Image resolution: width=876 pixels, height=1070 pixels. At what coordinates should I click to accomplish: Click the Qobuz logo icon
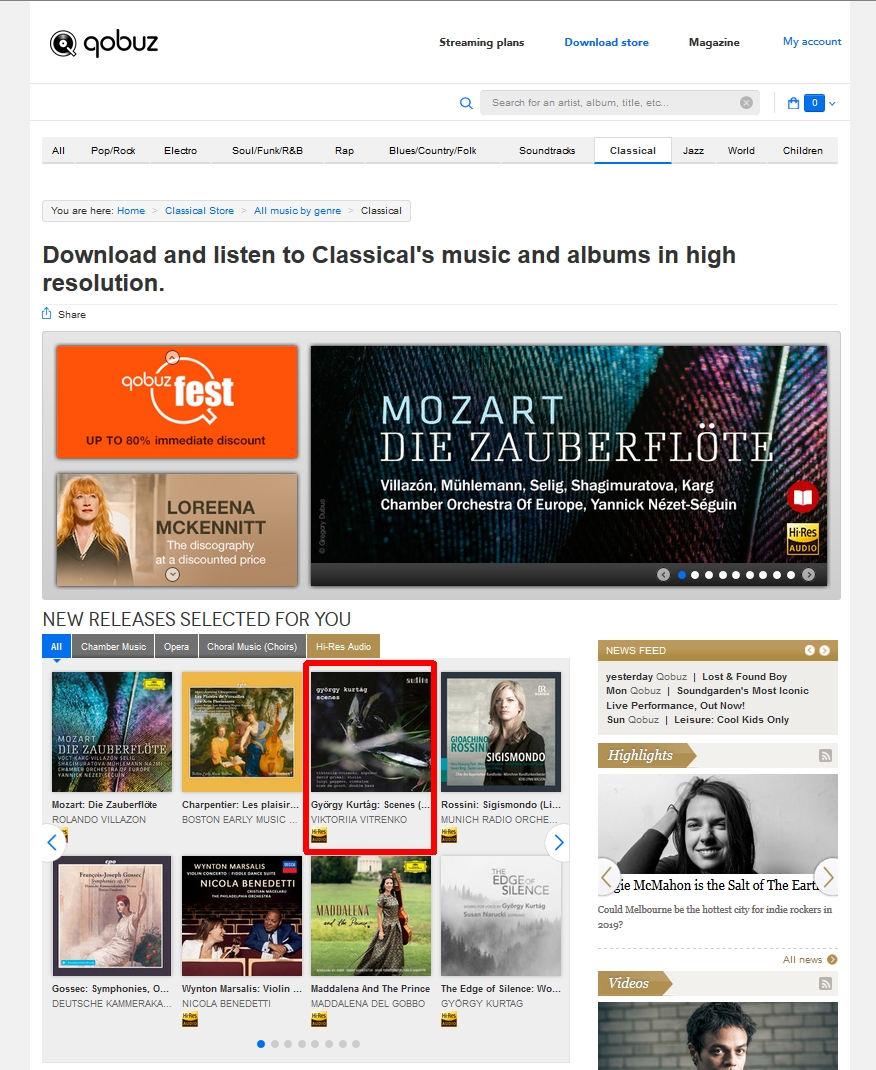63,44
